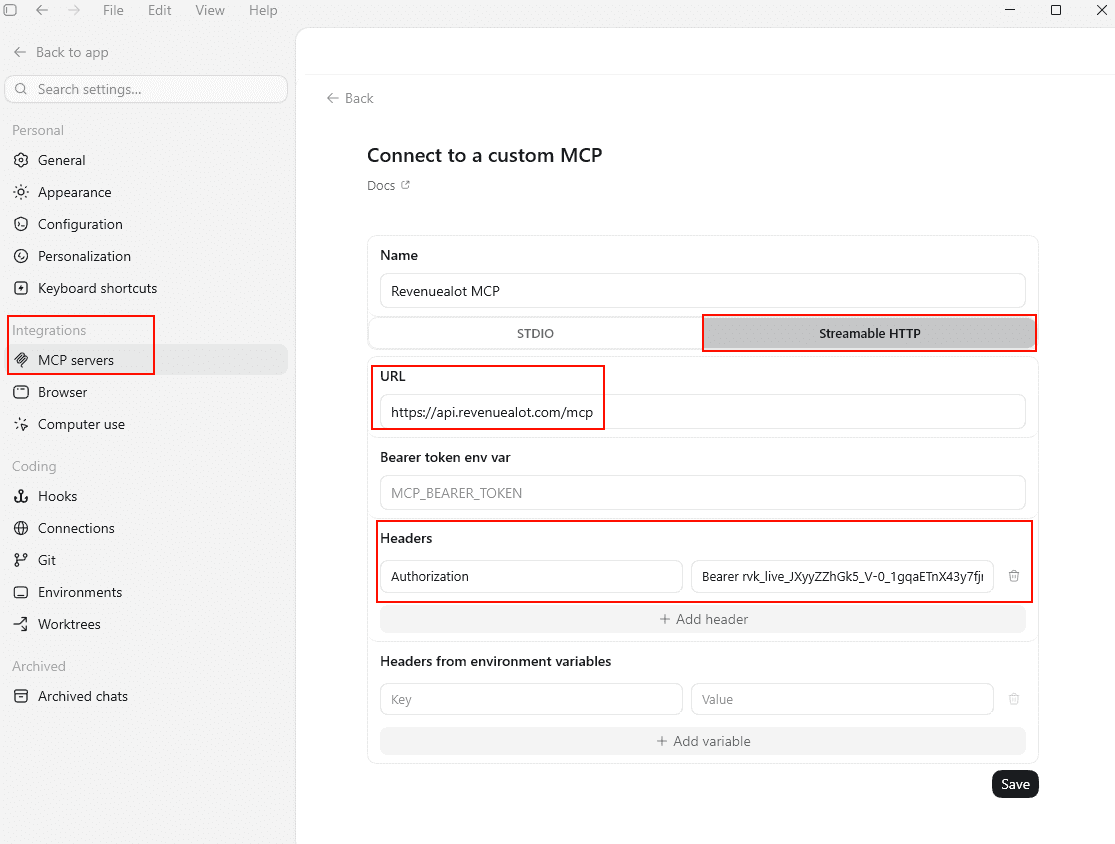Click the back arrow in title bar
This screenshot has width=1115, height=844.
(x=42, y=10)
